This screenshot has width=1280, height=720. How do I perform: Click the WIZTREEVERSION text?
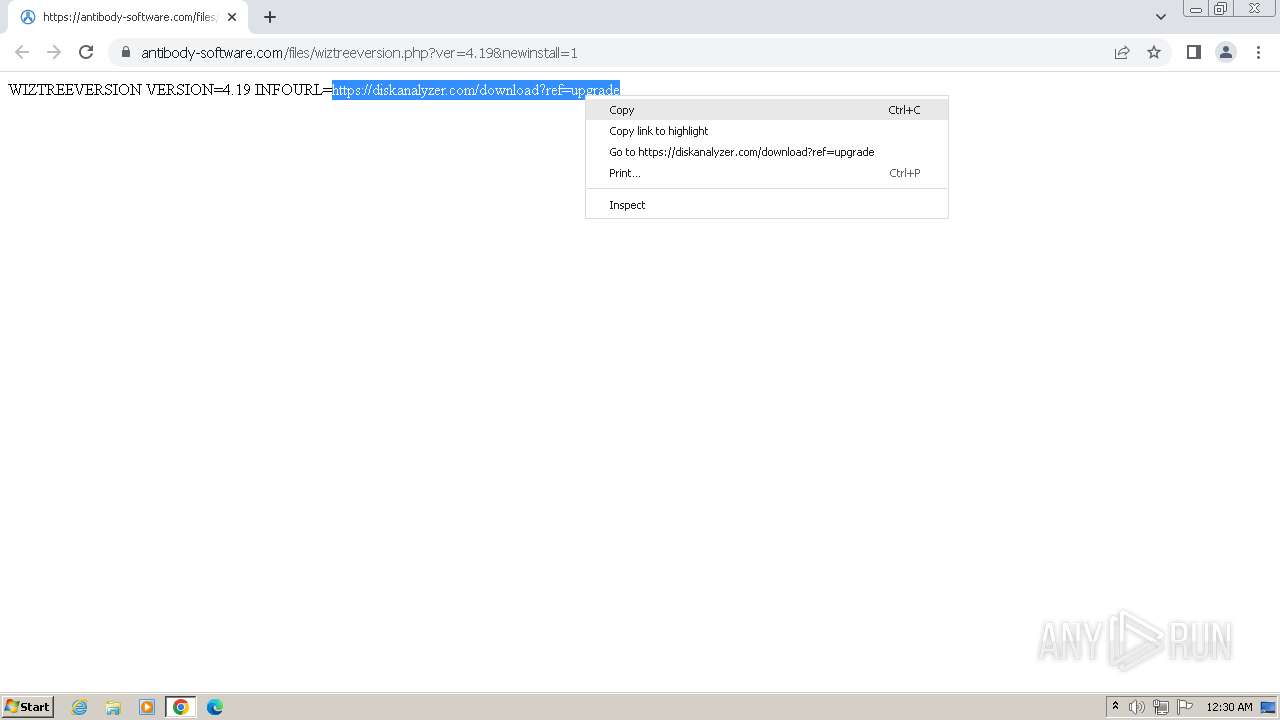75,90
